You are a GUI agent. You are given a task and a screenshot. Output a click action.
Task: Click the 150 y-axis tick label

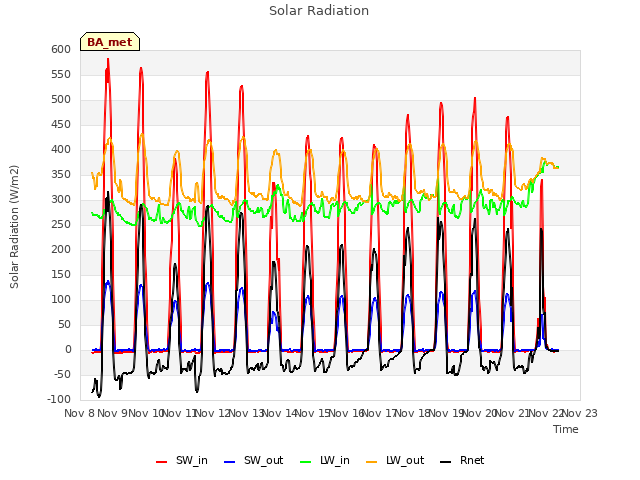(61, 275)
